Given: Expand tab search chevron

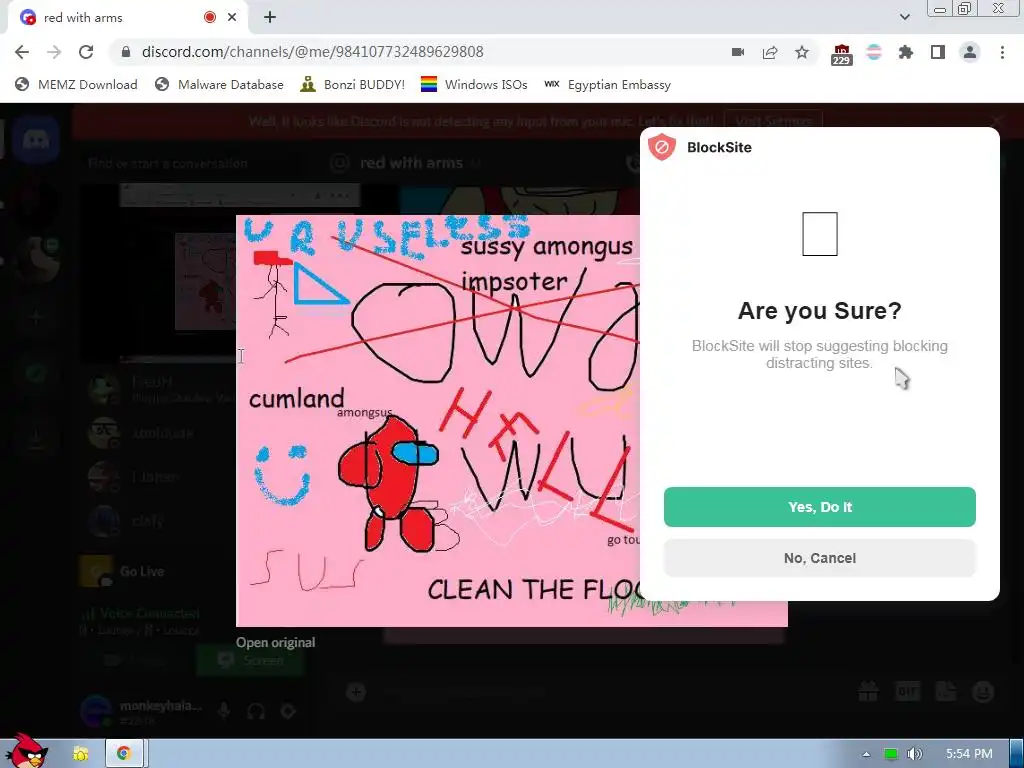Looking at the screenshot, I should (904, 17).
